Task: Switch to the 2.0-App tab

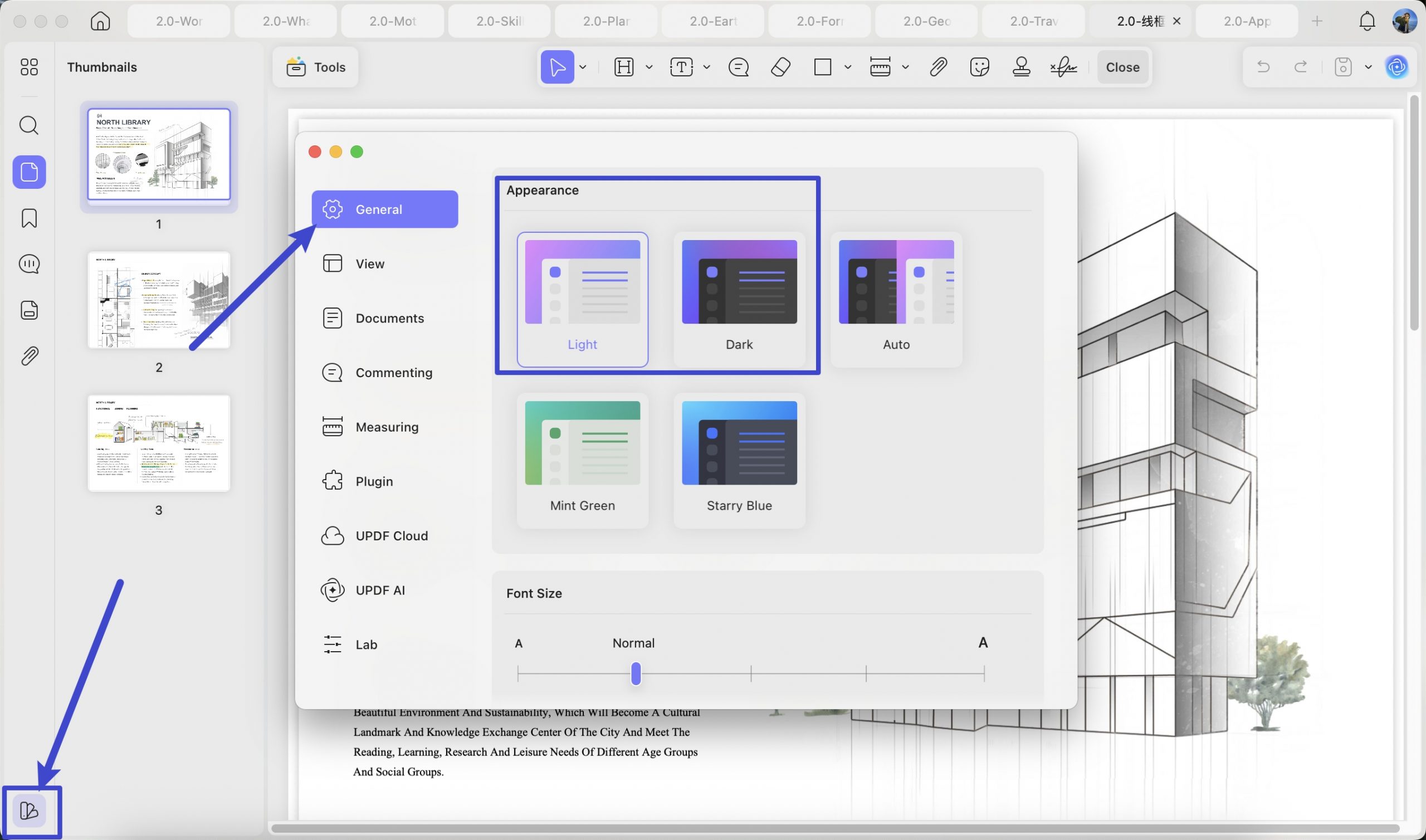Action: coord(1247,21)
